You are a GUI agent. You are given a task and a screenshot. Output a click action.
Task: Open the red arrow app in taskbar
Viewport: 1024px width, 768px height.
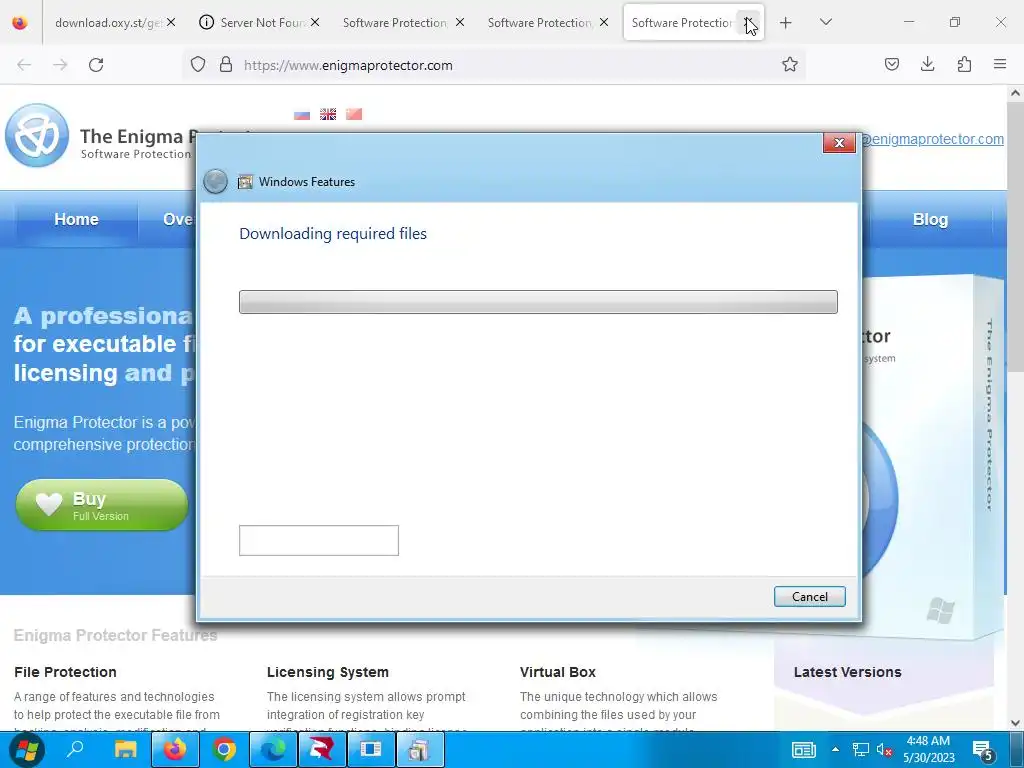click(x=321, y=749)
